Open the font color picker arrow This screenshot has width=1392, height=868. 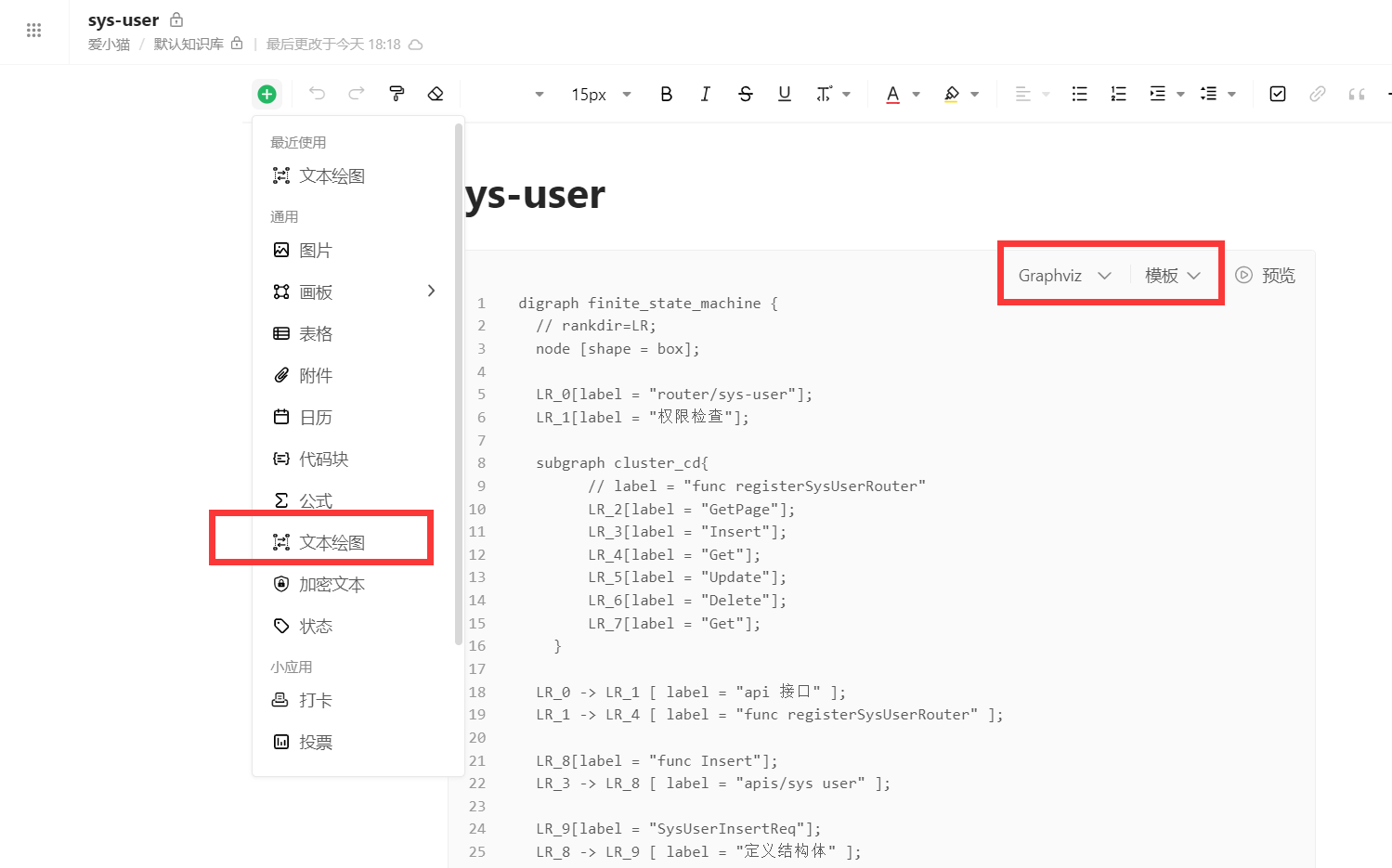pos(916,94)
